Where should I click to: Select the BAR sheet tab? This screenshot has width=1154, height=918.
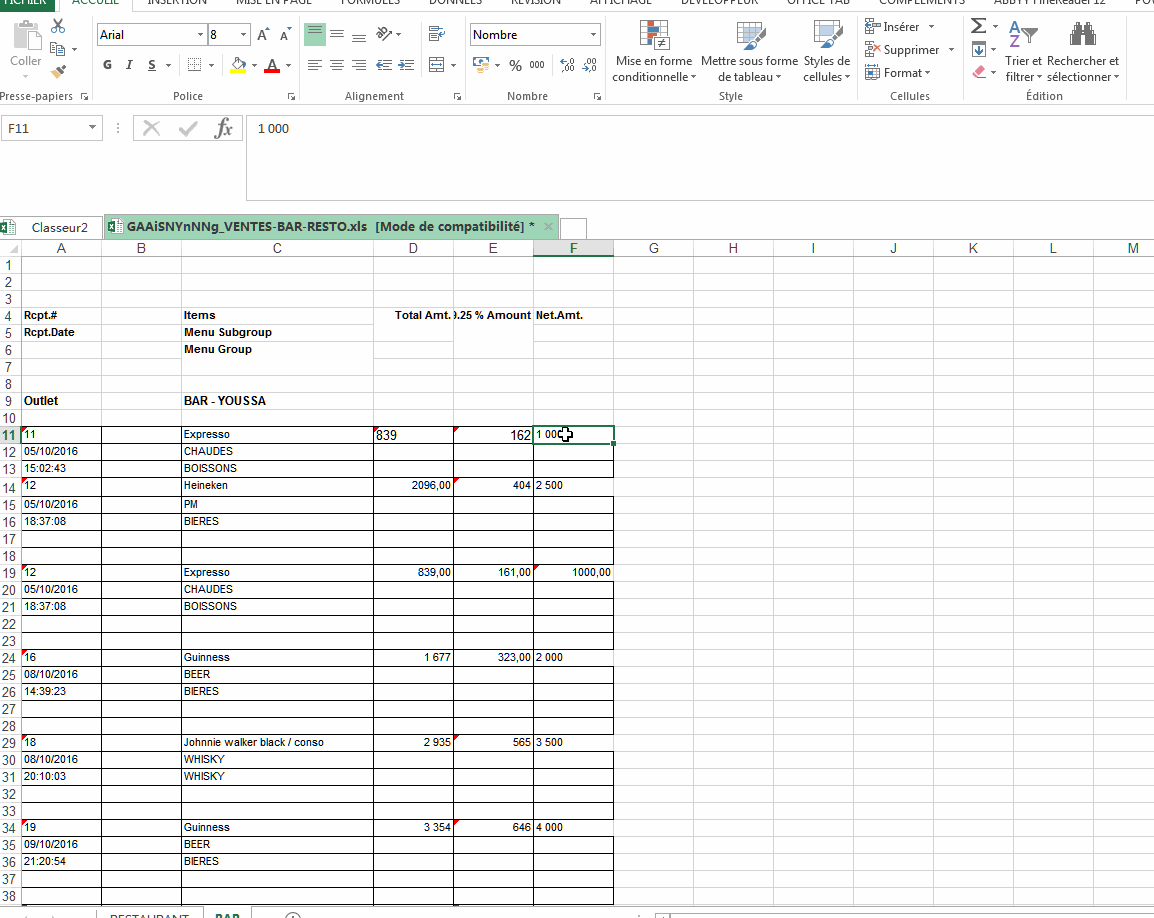pos(227,915)
